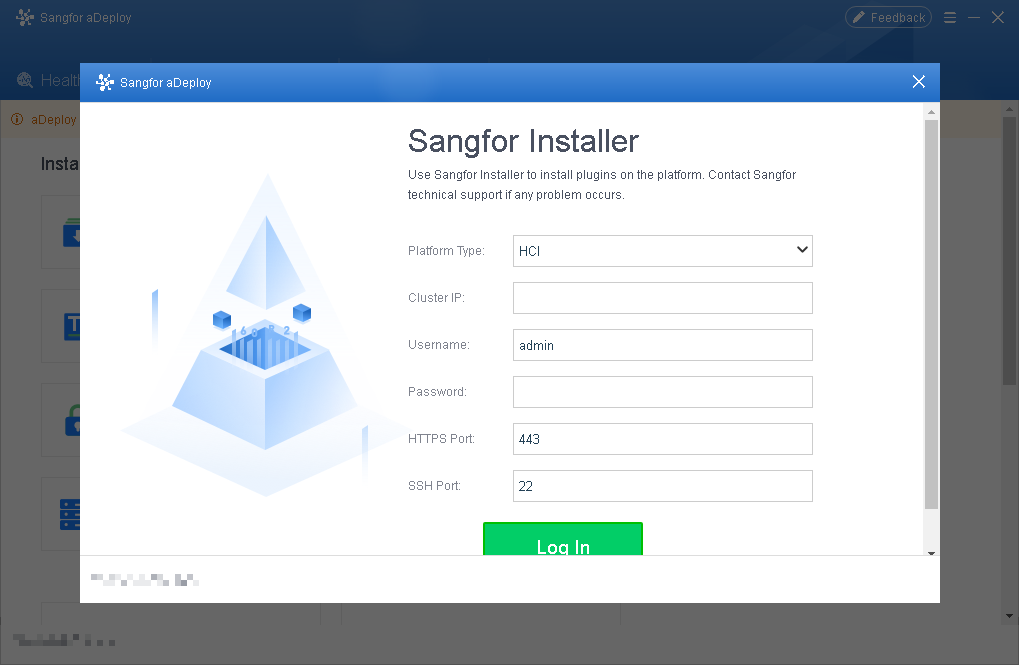The width and height of the screenshot is (1019, 665).
Task: Focus the Password input field
Action: [x=662, y=392]
